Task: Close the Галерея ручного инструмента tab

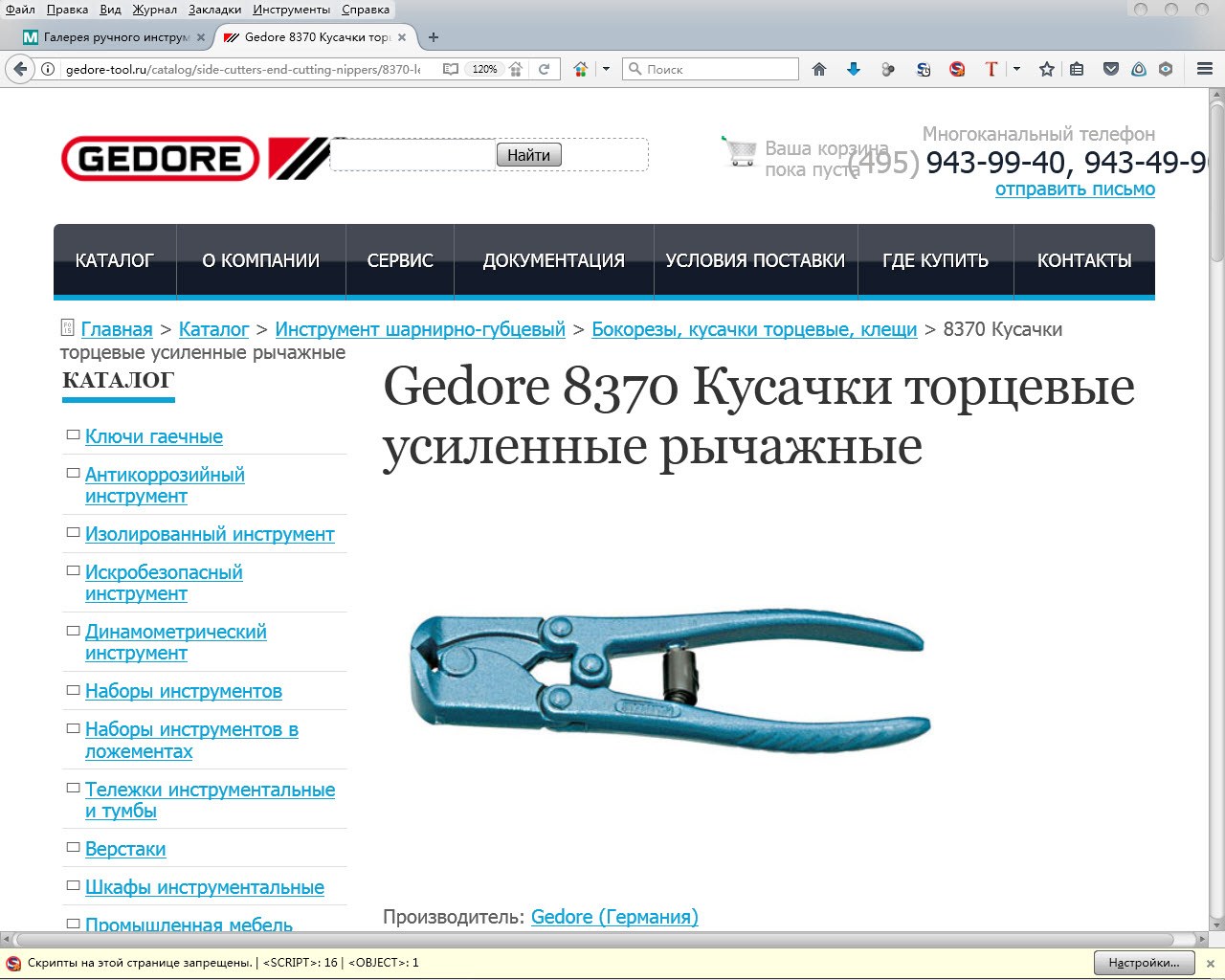Action: pyautogui.click(x=201, y=37)
